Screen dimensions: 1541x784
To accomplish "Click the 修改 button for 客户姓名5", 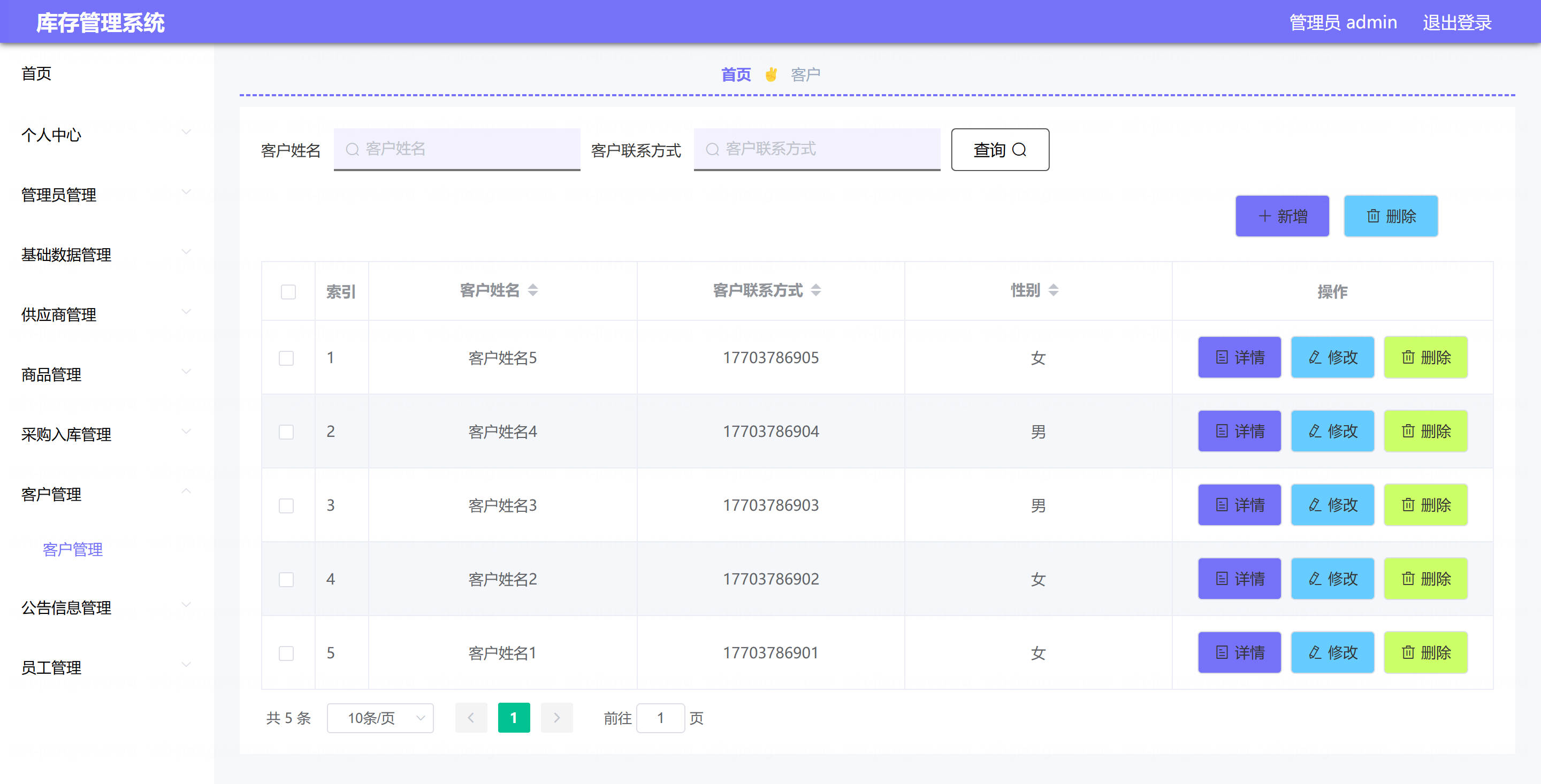I will coord(1332,357).
